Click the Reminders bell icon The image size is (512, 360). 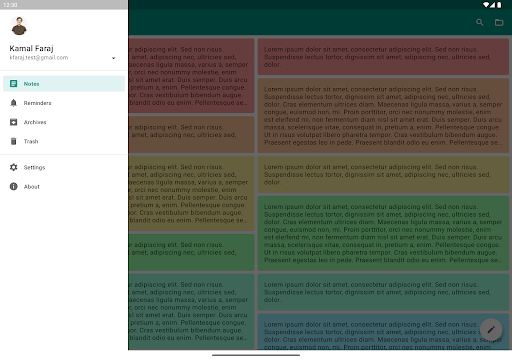pos(13,103)
